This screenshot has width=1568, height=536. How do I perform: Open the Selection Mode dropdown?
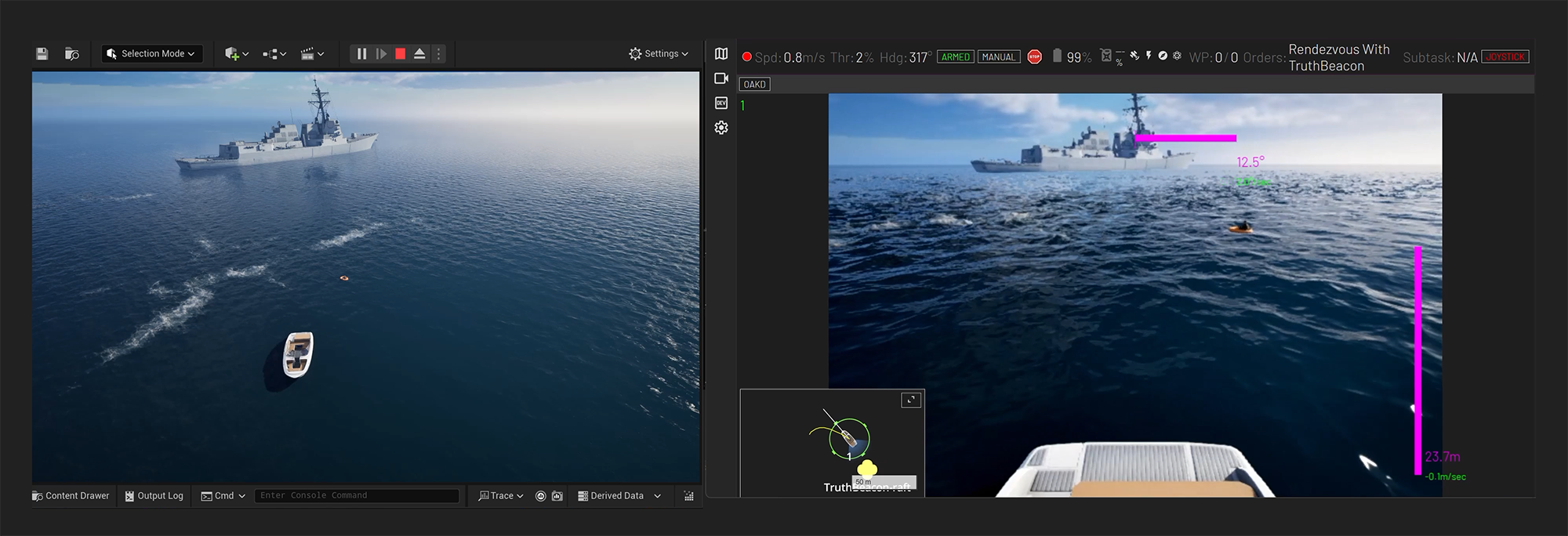pyautogui.click(x=152, y=54)
